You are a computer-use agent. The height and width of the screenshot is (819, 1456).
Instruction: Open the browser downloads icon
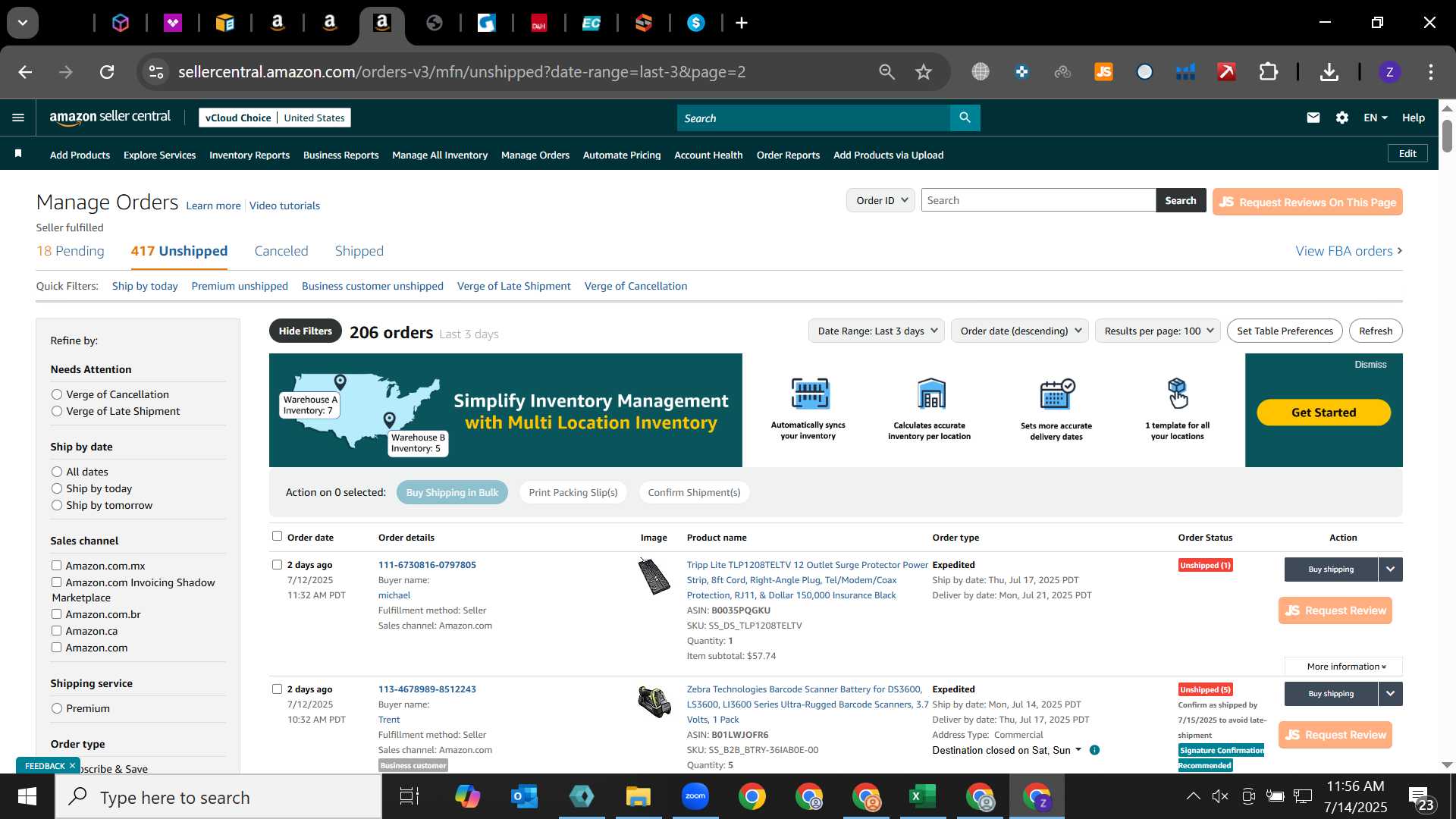click(x=1329, y=72)
